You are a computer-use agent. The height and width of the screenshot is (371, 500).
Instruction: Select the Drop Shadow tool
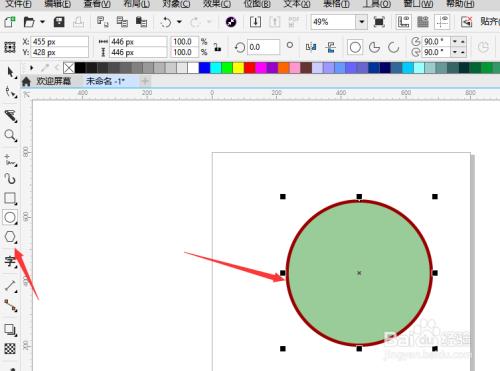(x=10, y=330)
